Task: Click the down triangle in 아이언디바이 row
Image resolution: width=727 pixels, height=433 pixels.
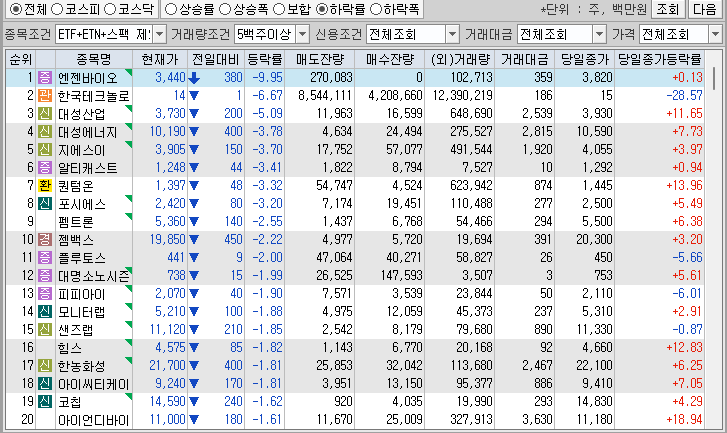Action: click(194, 420)
